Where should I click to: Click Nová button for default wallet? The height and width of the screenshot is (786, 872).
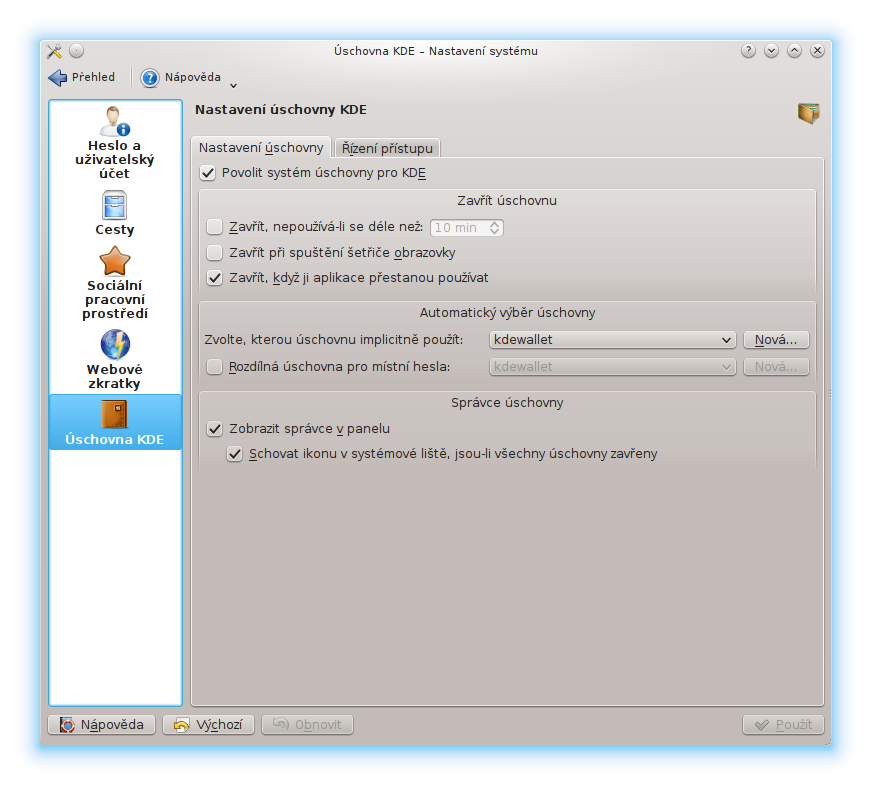776,340
